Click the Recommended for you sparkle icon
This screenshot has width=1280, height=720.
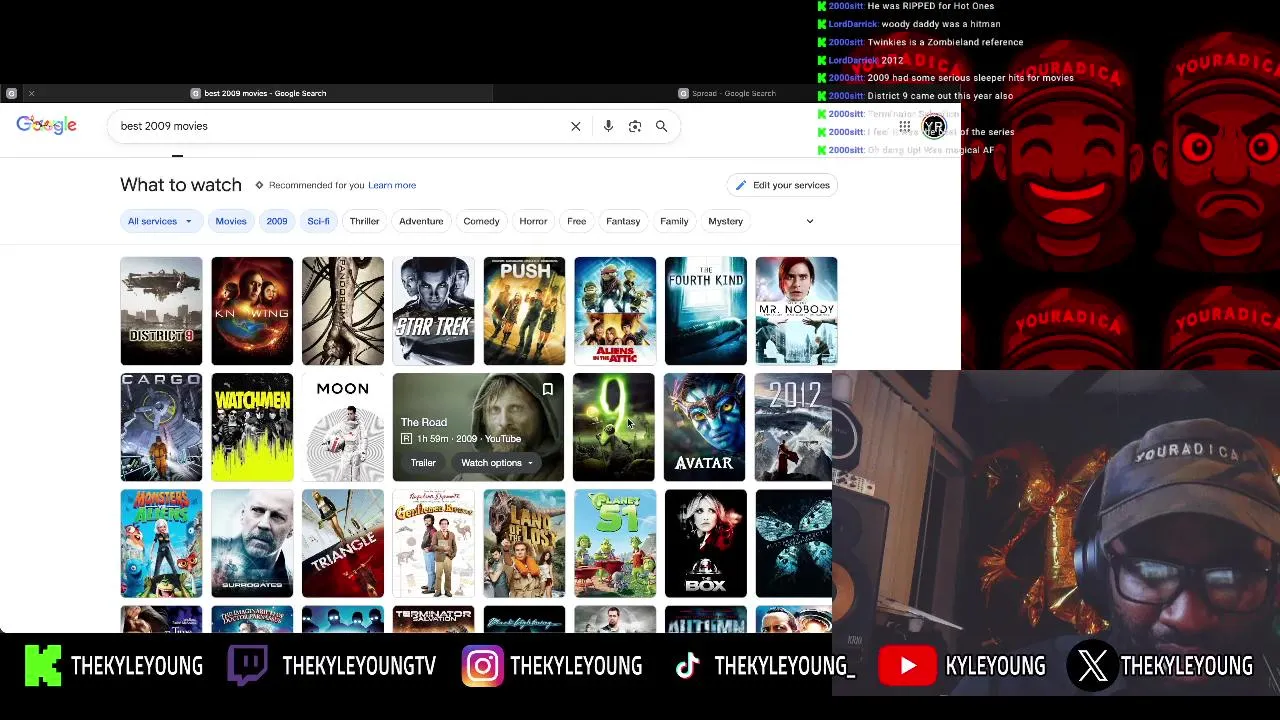[x=259, y=185]
